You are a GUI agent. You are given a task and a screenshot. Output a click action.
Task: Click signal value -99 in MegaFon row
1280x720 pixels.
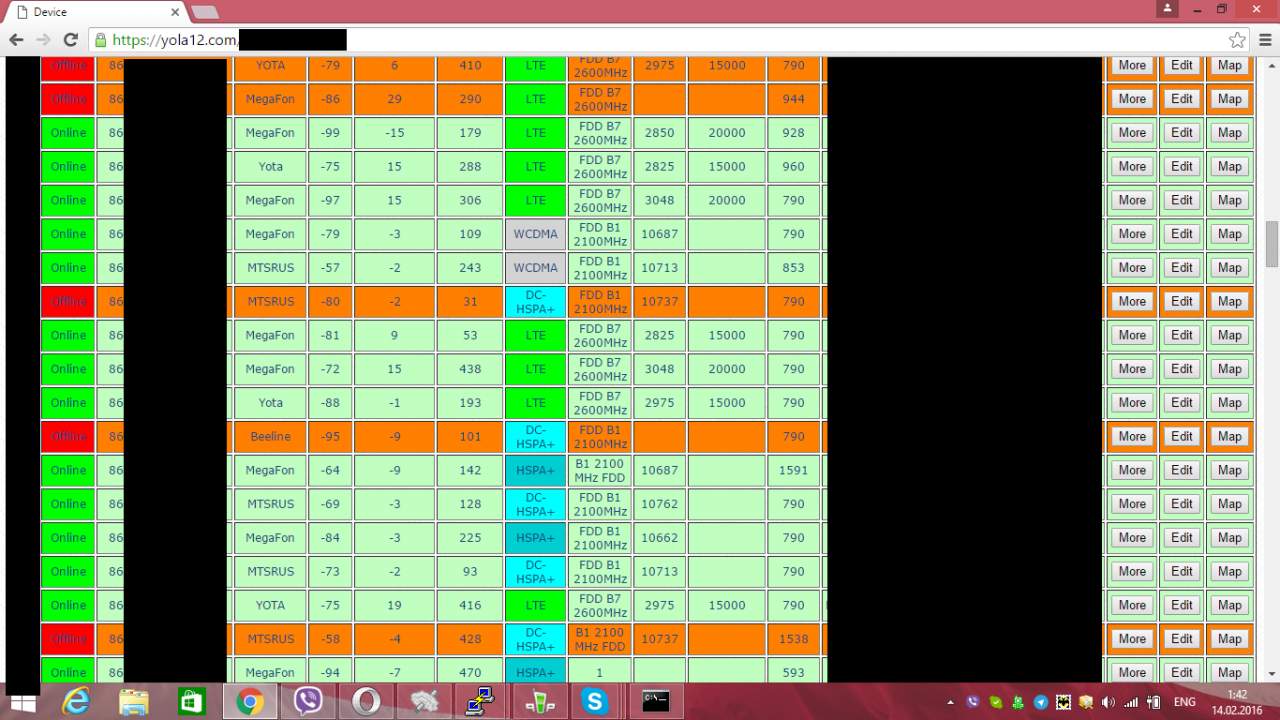[330, 133]
